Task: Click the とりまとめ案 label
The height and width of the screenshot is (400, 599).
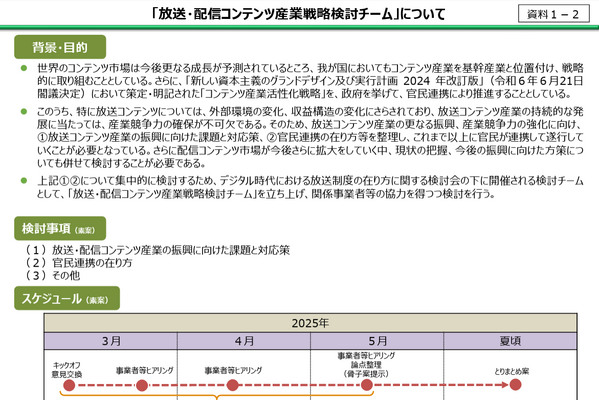Action: tap(512, 371)
